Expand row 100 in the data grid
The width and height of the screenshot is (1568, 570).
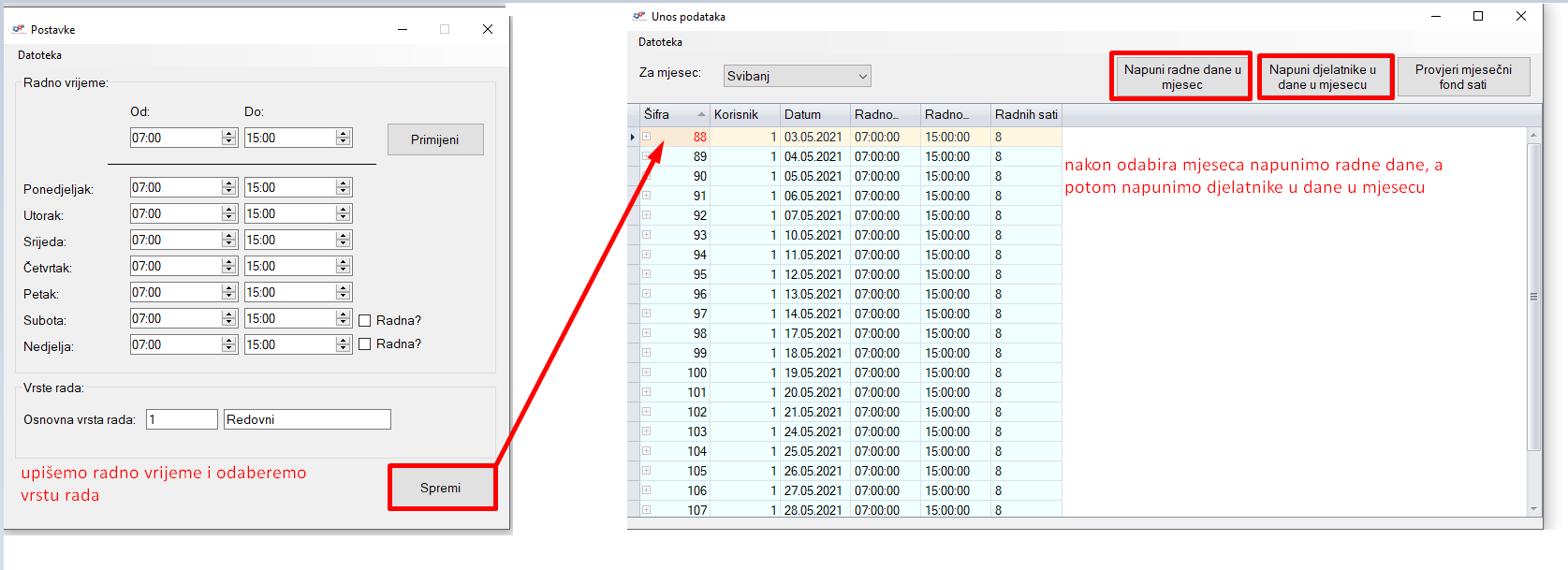pos(646,373)
